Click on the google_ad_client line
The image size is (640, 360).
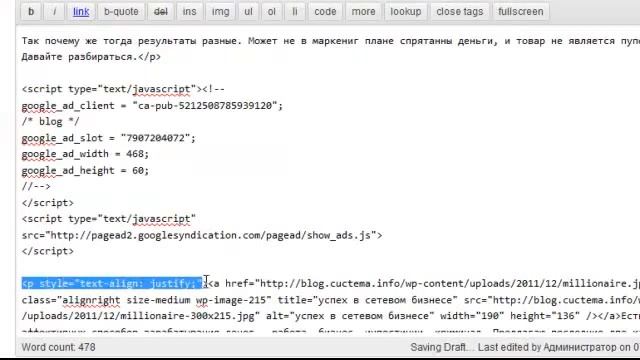click(x=152, y=106)
